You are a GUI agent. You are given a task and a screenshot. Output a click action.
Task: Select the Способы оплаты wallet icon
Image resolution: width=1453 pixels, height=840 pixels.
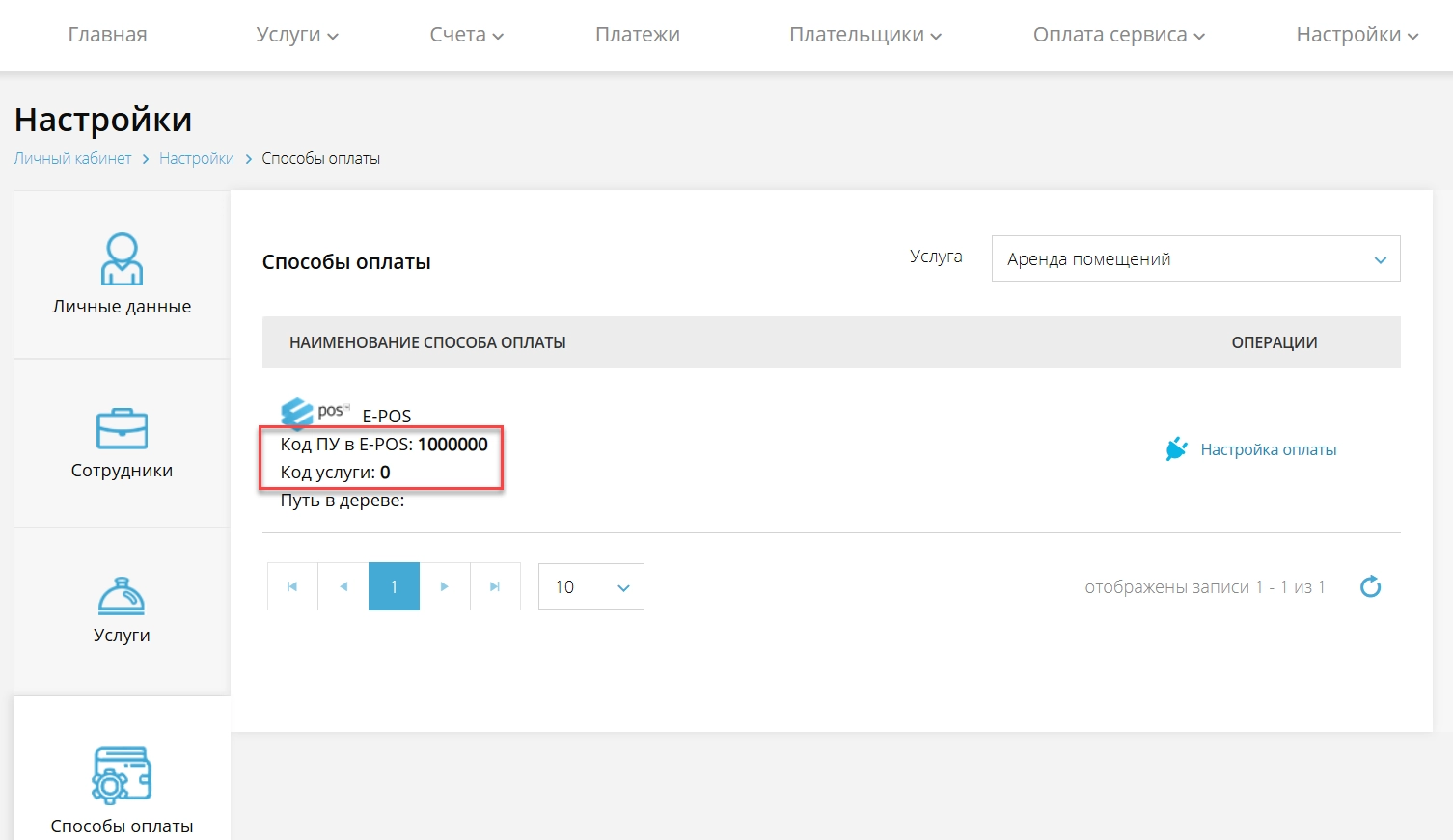(122, 774)
